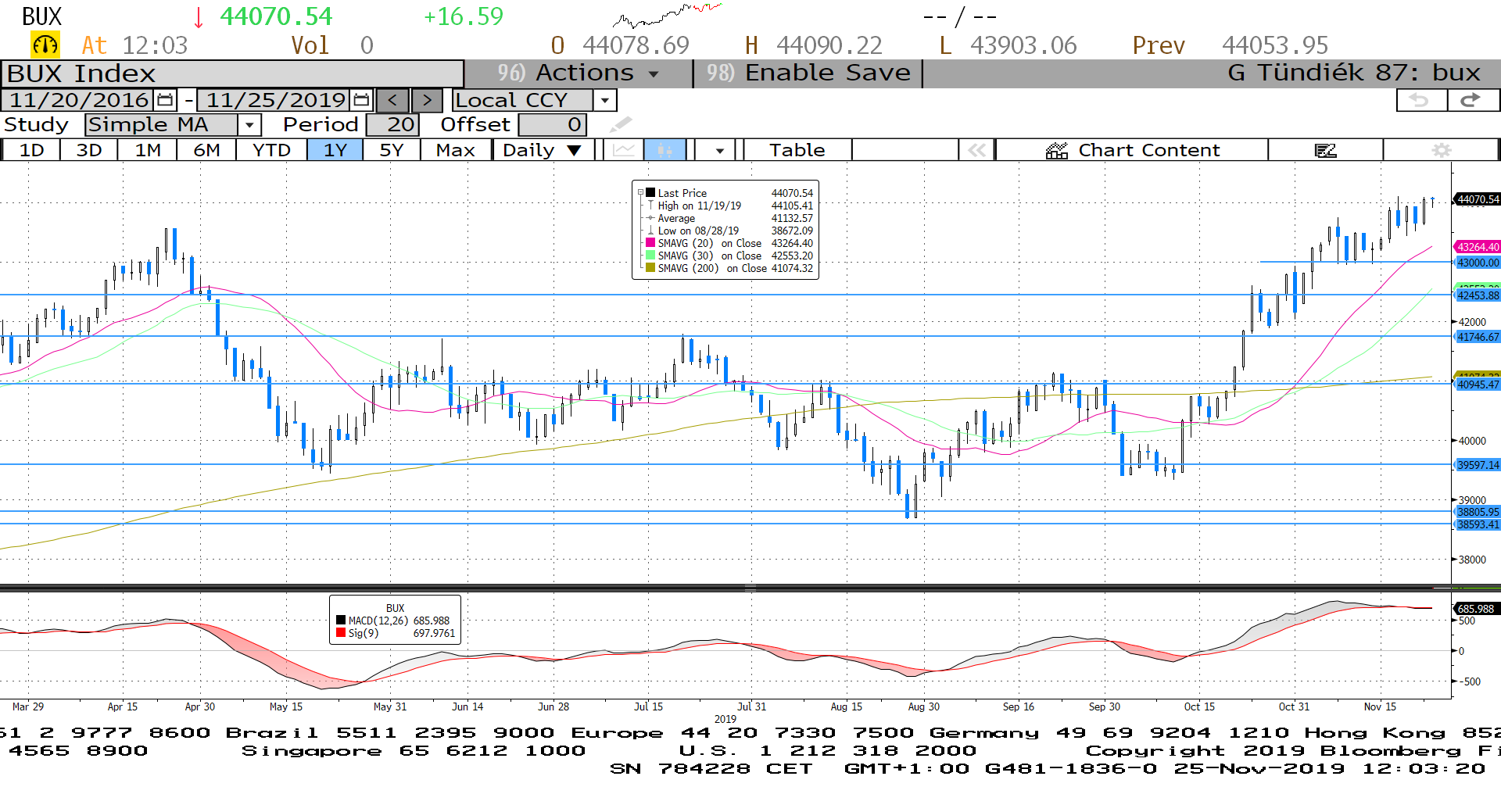Image resolution: width=1501 pixels, height=812 pixels.
Task: Click the 685.988 MACD axis label
Action: point(1475,609)
